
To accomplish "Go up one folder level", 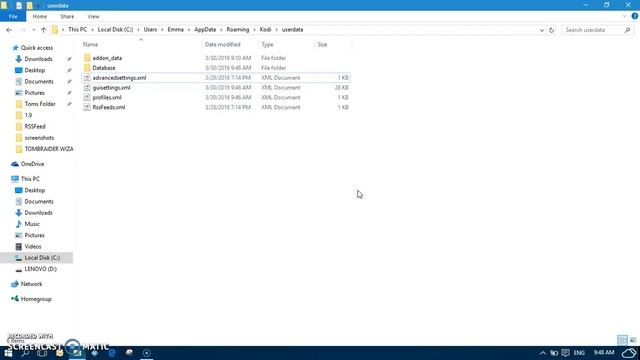I will [x=43, y=30].
